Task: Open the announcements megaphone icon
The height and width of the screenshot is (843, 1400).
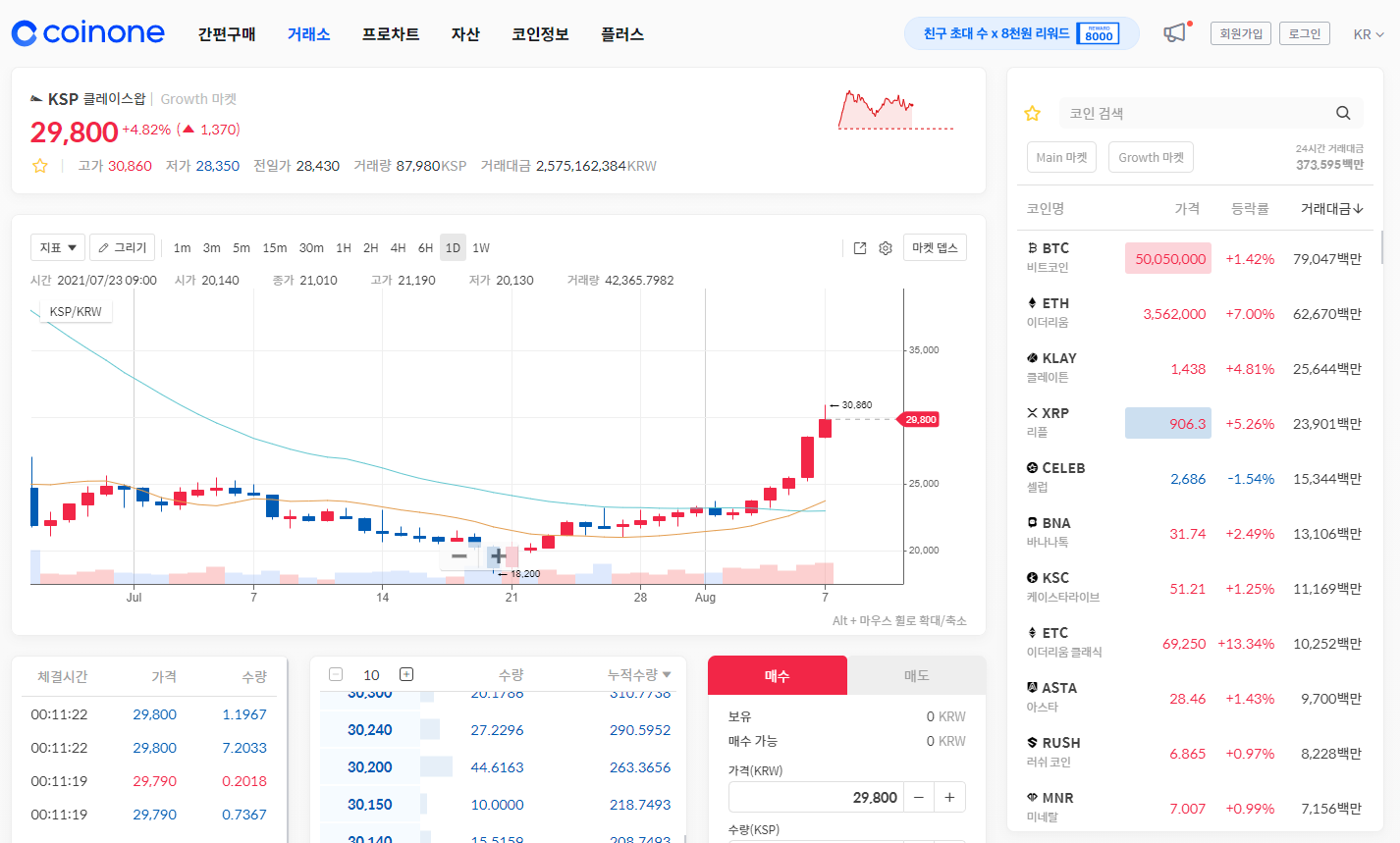Action: pos(1175,33)
